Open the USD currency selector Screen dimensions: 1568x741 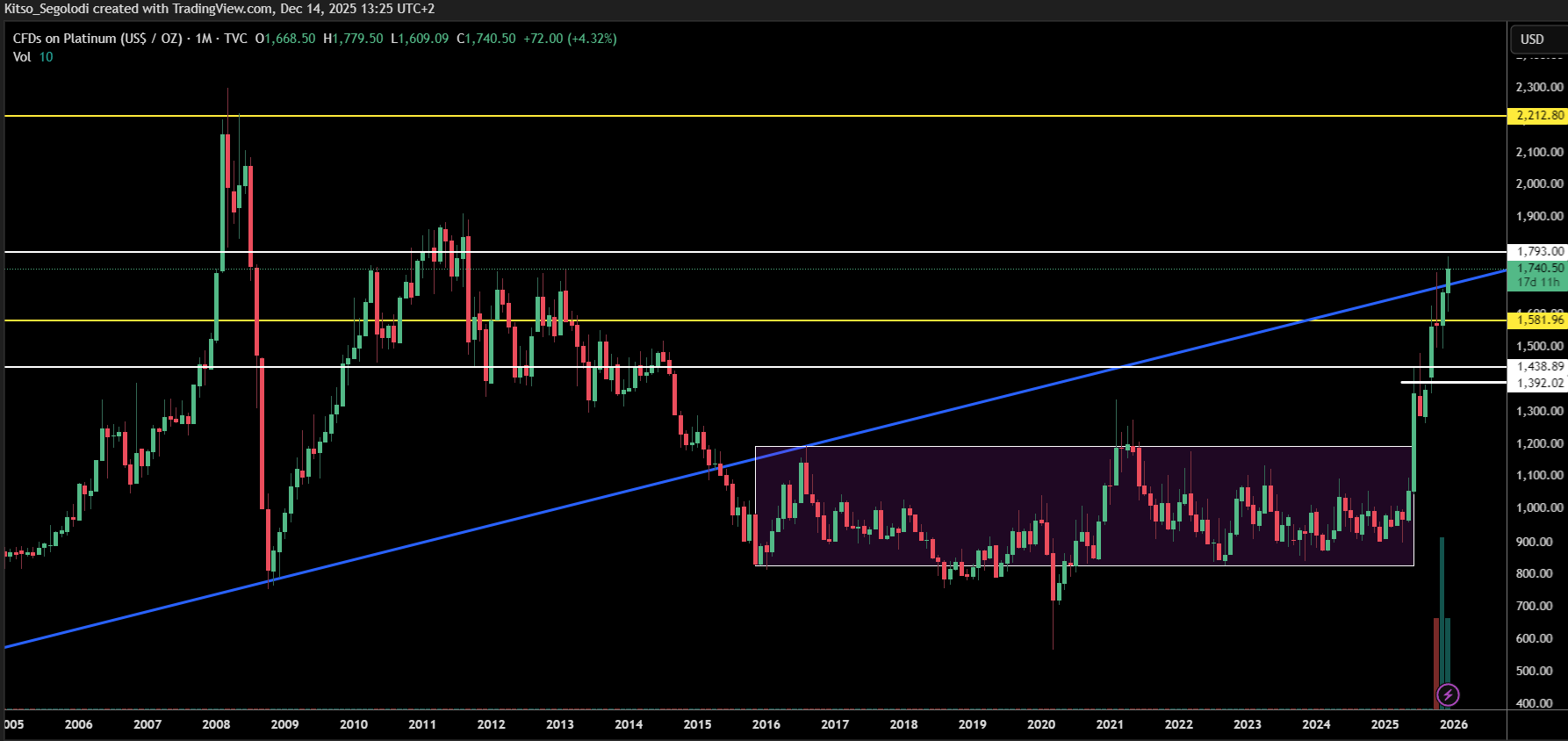point(1532,40)
